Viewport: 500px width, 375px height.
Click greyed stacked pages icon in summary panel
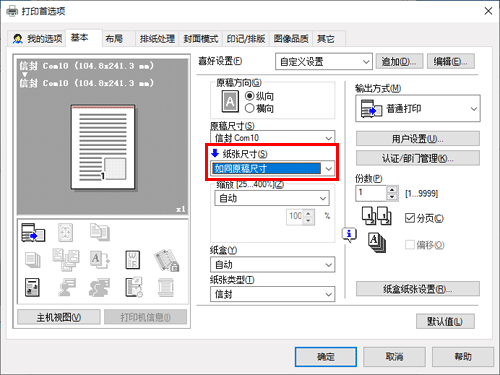(33, 260)
